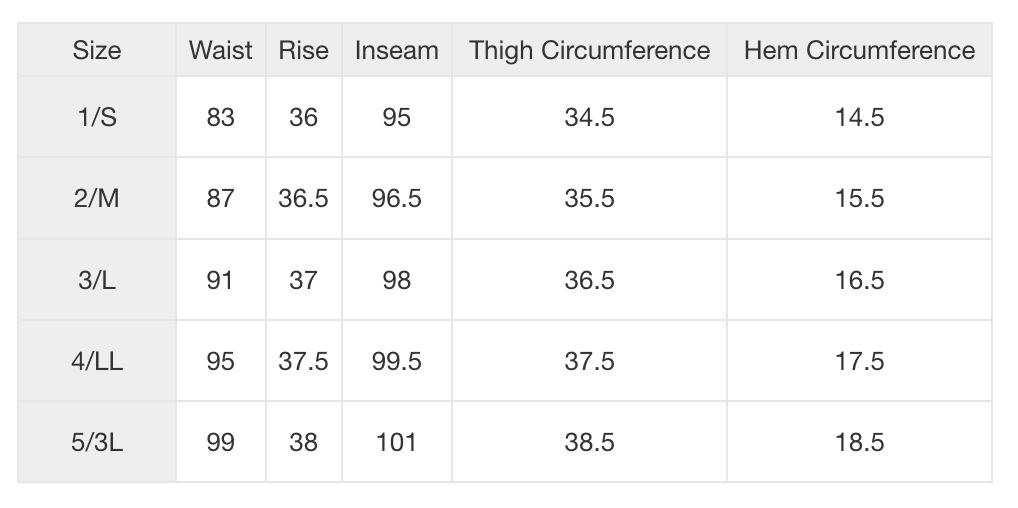Click the 1/S size row label
The width and height of the screenshot is (1018, 508).
click(97, 118)
